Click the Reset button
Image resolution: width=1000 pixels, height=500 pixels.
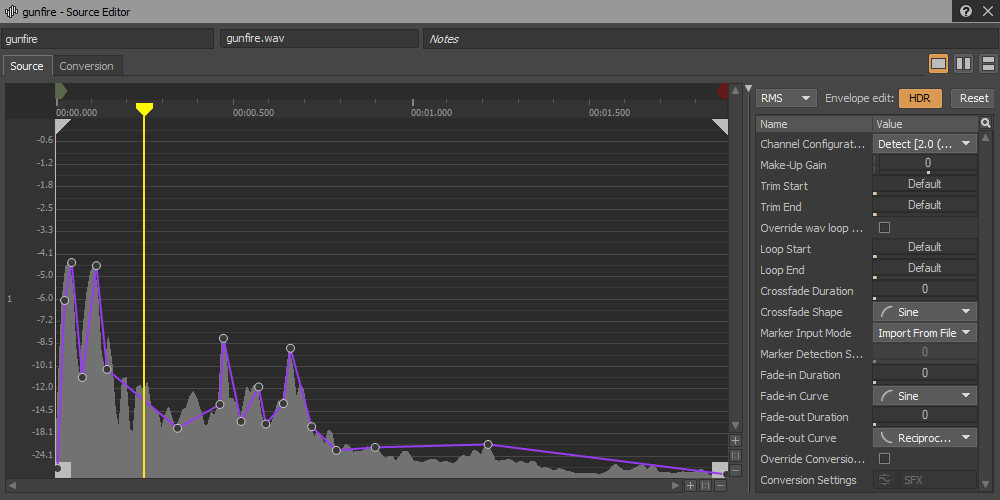[973, 98]
